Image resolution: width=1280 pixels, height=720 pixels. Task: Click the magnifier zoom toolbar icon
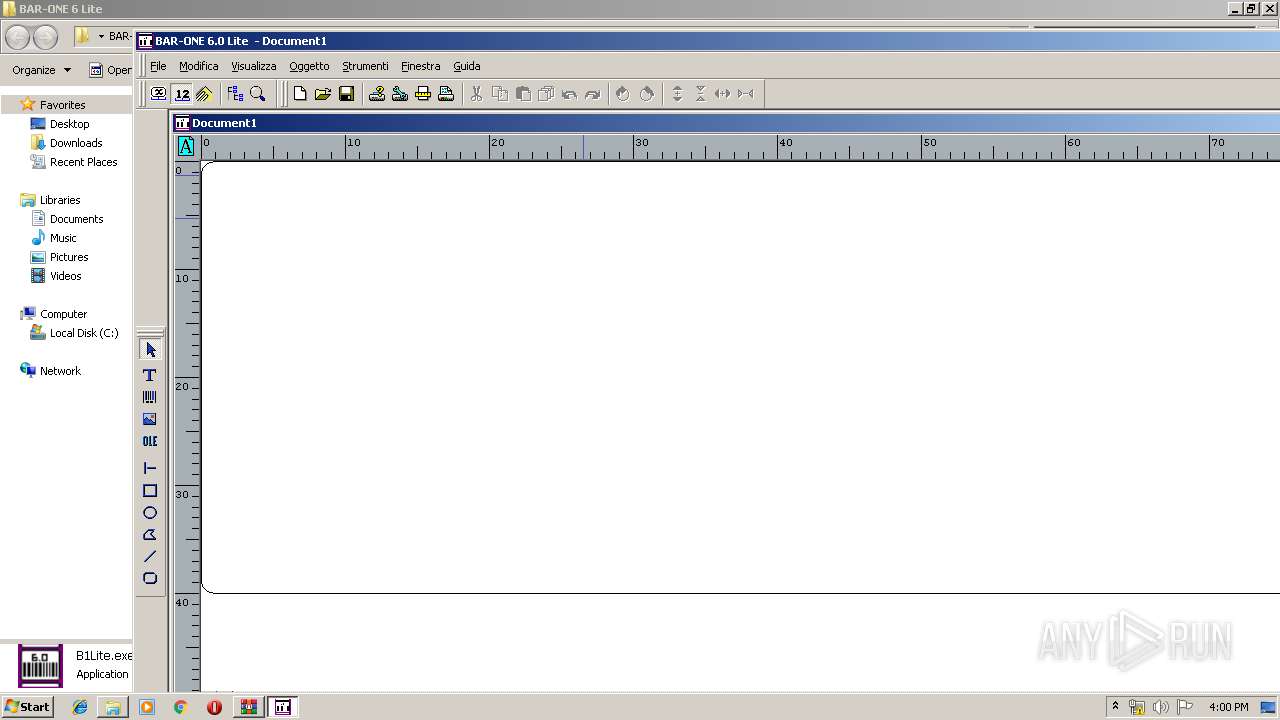[258, 94]
